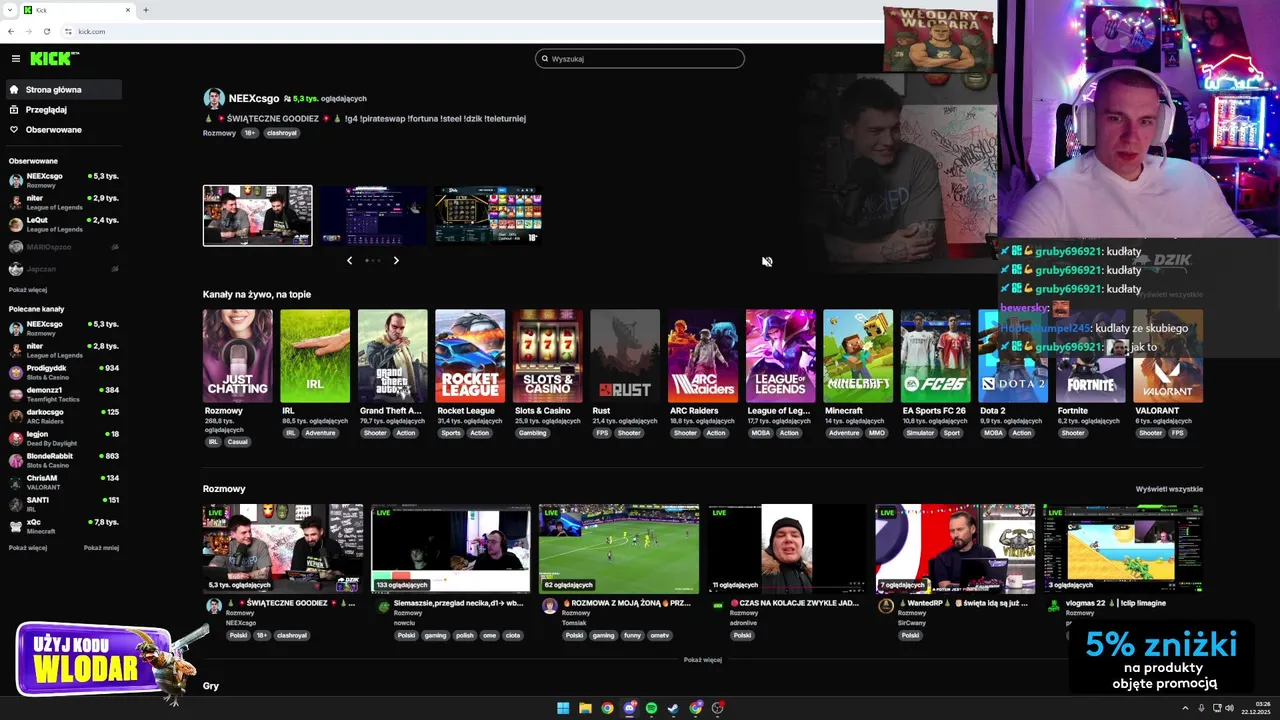Expand Pokaż więcej under recommended channels

pos(28,548)
